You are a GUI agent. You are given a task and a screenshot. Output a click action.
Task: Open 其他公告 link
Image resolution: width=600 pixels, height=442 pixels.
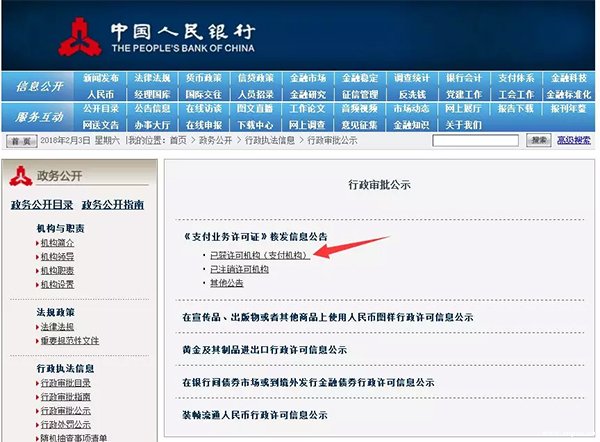click(x=227, y=283)
